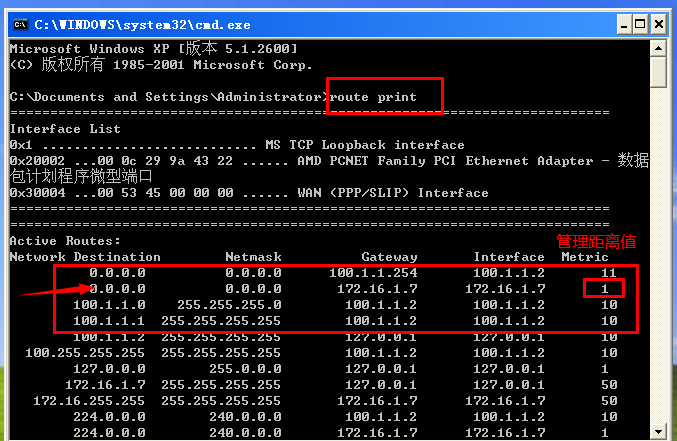Click metric 50 in 172.16.255.255 row
677x441 pixels.
point(609,400)
